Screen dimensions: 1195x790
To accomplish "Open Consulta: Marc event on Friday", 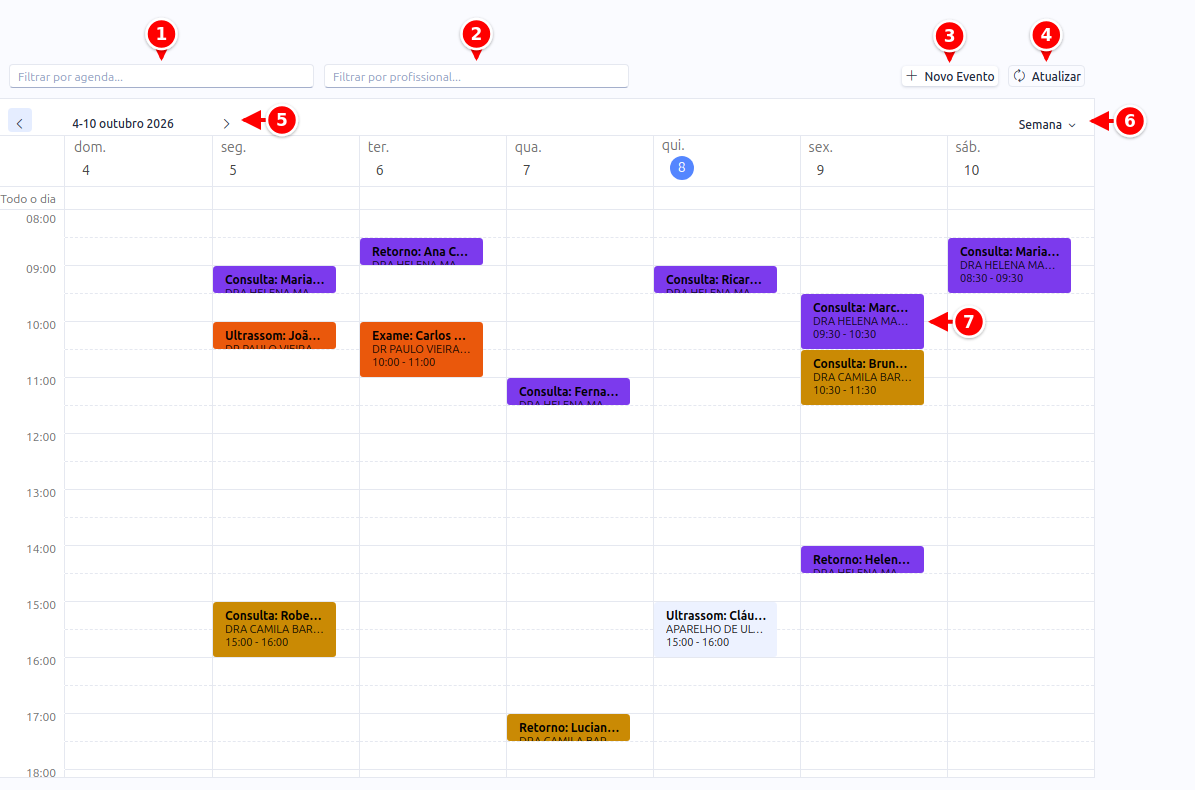I will point(863,321).
